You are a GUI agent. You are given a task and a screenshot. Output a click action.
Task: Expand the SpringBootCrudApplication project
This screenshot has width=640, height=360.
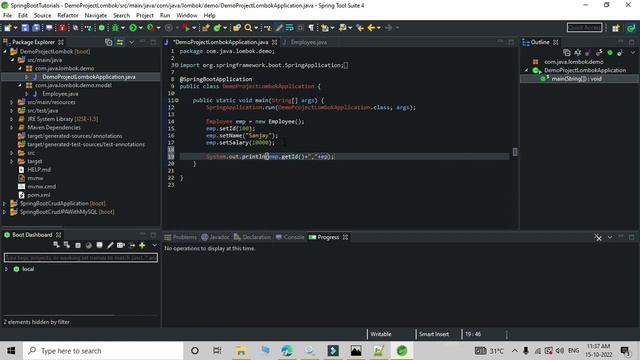[4, 203]
